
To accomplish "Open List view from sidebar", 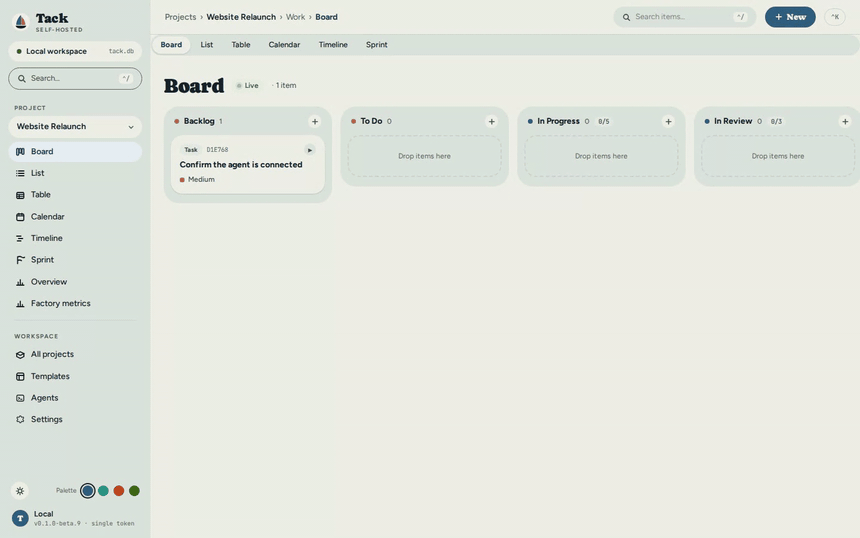I will (75, 173).
